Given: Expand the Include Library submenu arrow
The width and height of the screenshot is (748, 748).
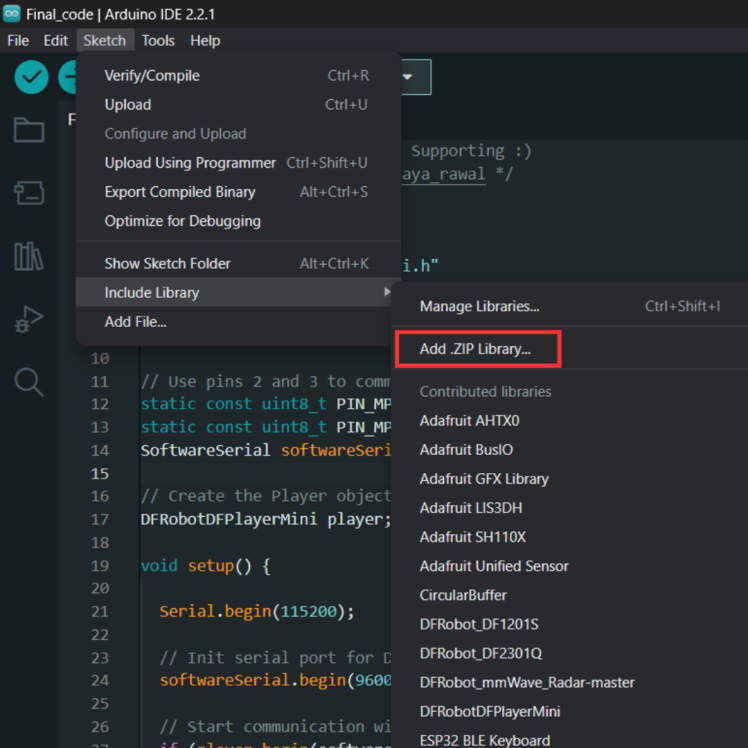Looking at the screenshot, I should click(x=387, y=292).
